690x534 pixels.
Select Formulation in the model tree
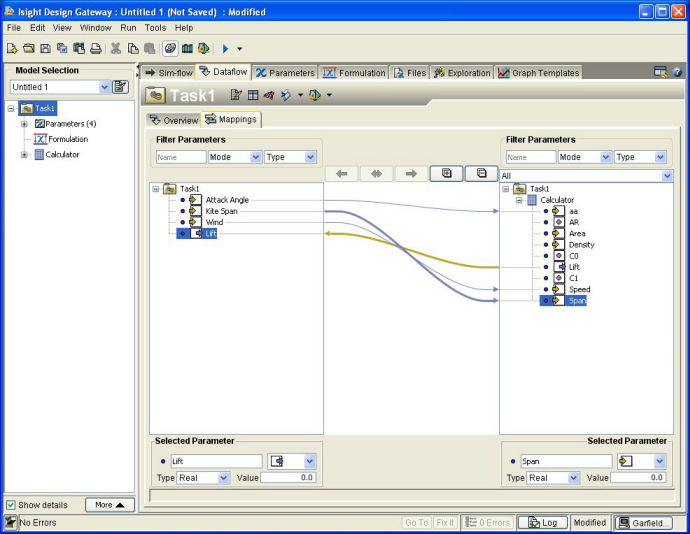pyautogui.click(x=68, y=139)
